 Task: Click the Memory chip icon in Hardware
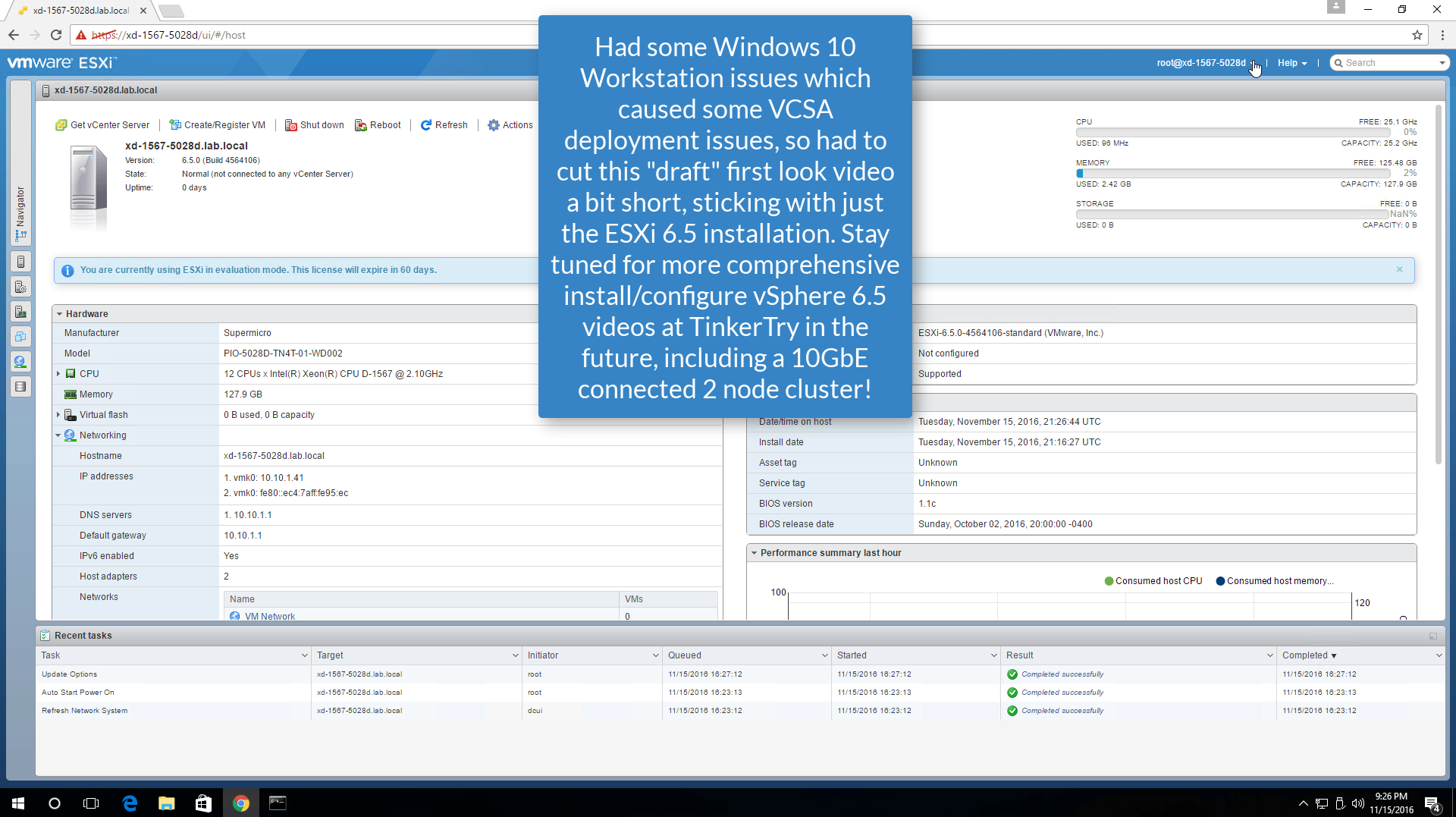(71, 394)
